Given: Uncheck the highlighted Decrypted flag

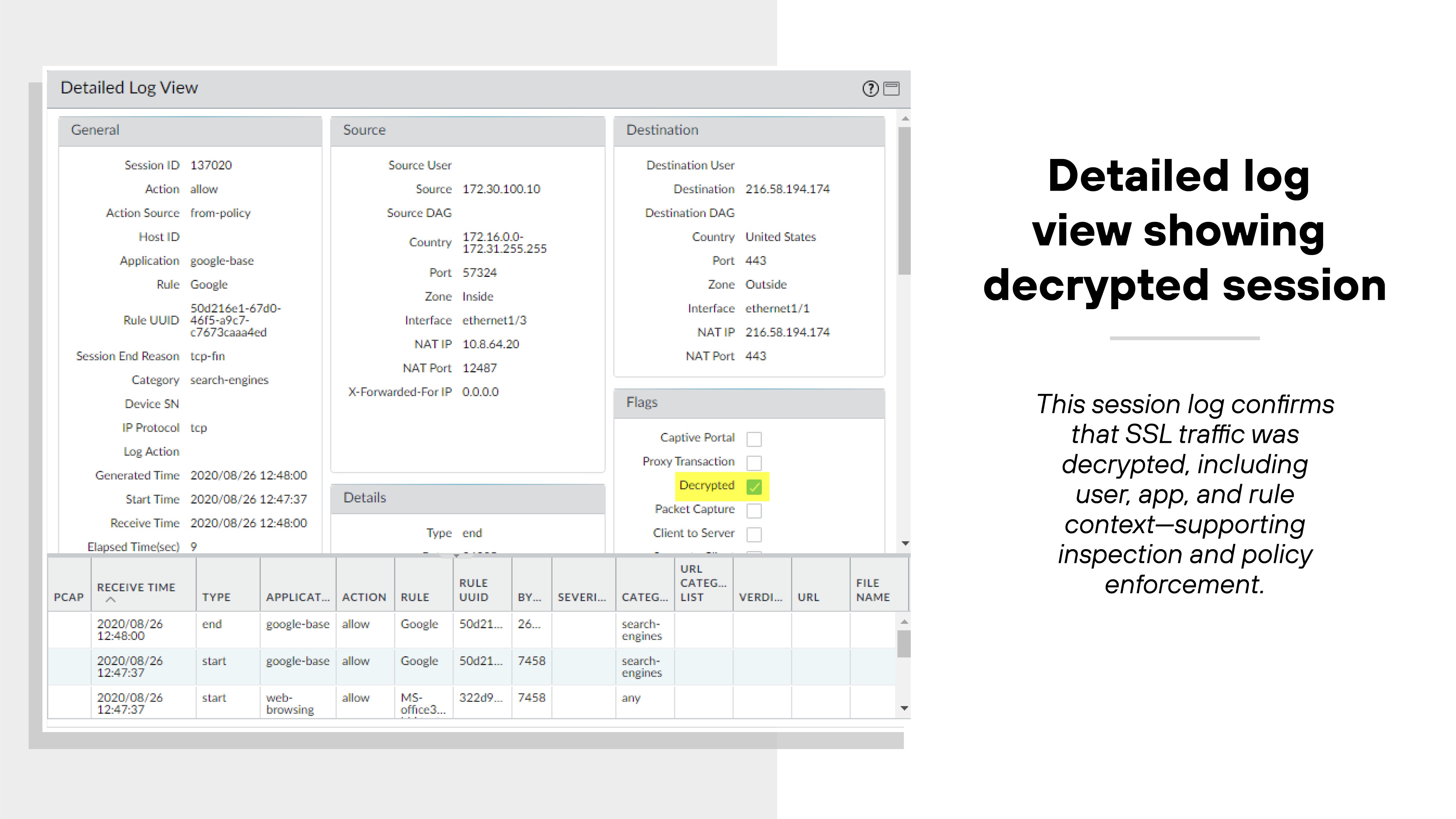Looking at the screenshot, I should point(754,487).
